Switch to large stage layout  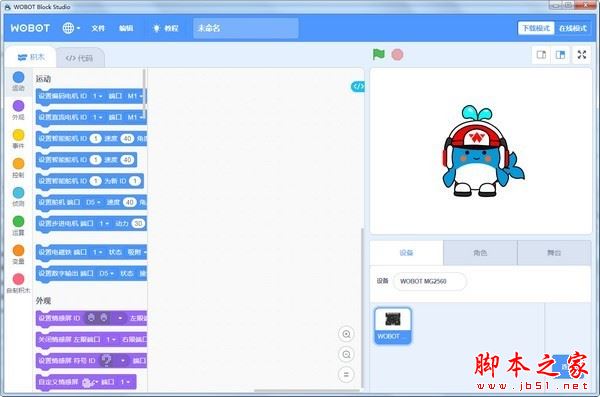560,55
